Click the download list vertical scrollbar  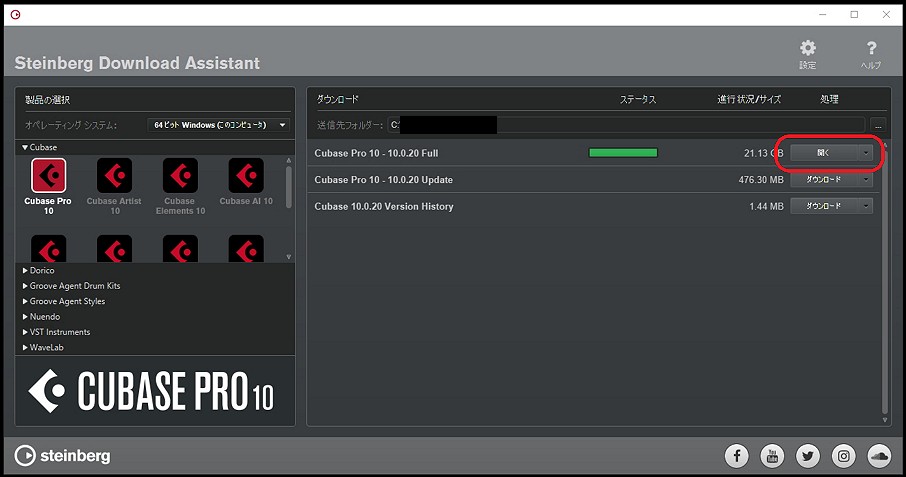tap(885, 282)
